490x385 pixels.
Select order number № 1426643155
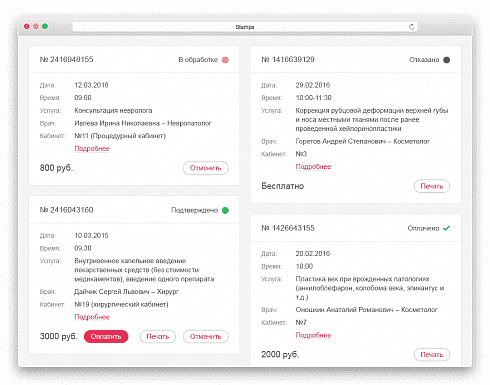(288, 228)
